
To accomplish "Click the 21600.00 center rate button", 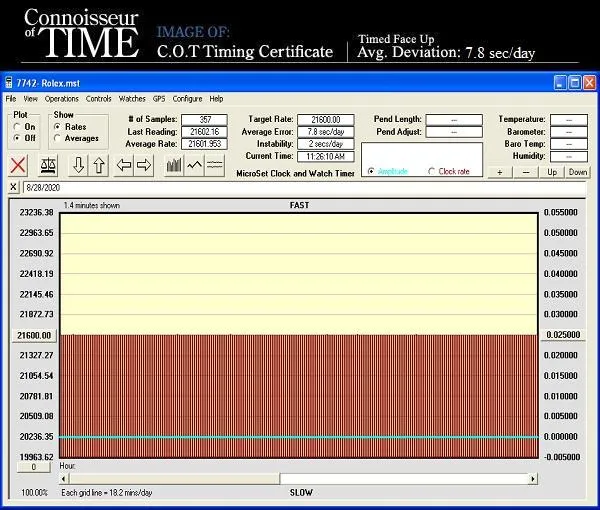I will (34, 335).
